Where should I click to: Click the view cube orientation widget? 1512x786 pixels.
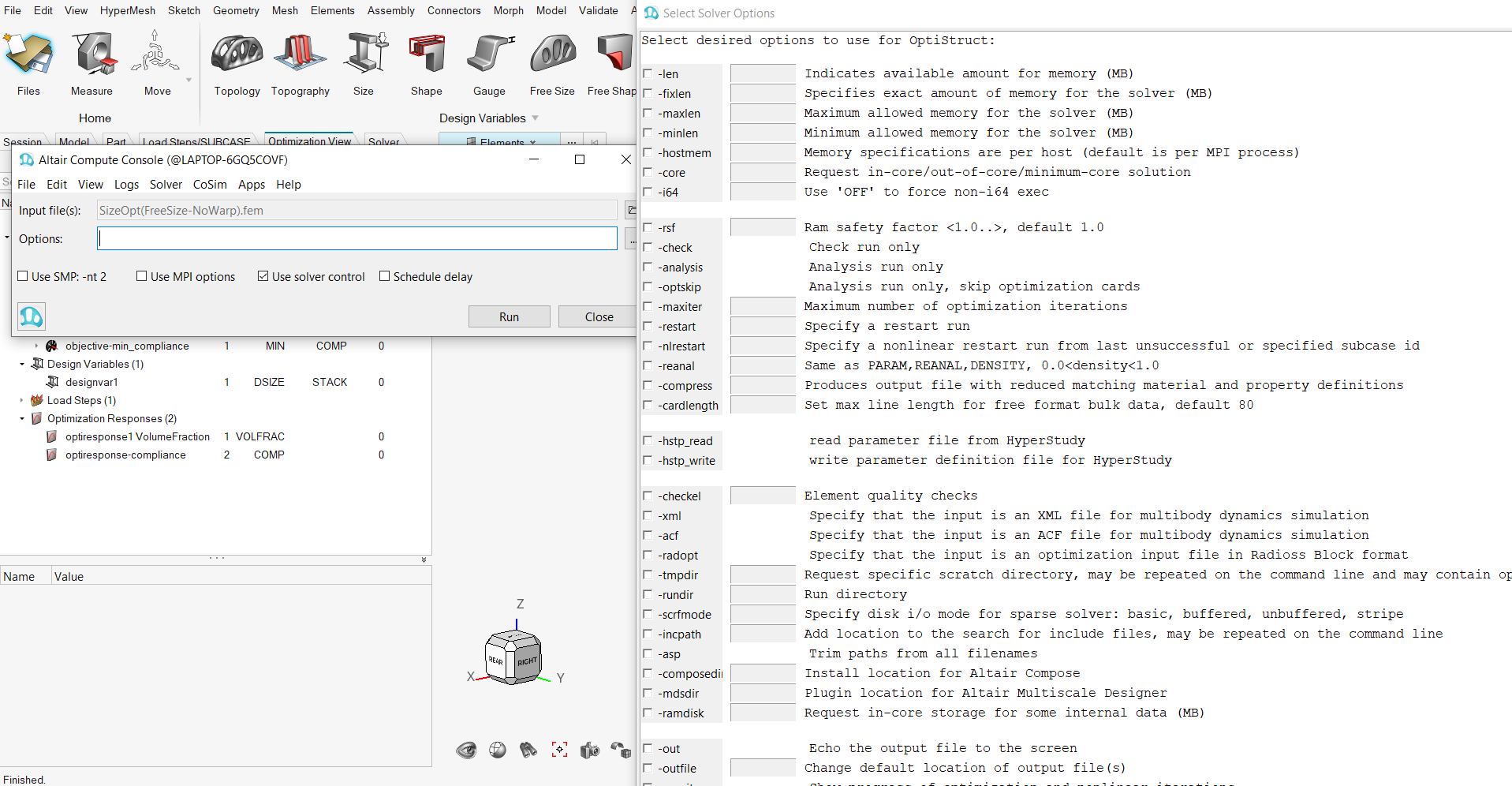[x=513, y=657]
